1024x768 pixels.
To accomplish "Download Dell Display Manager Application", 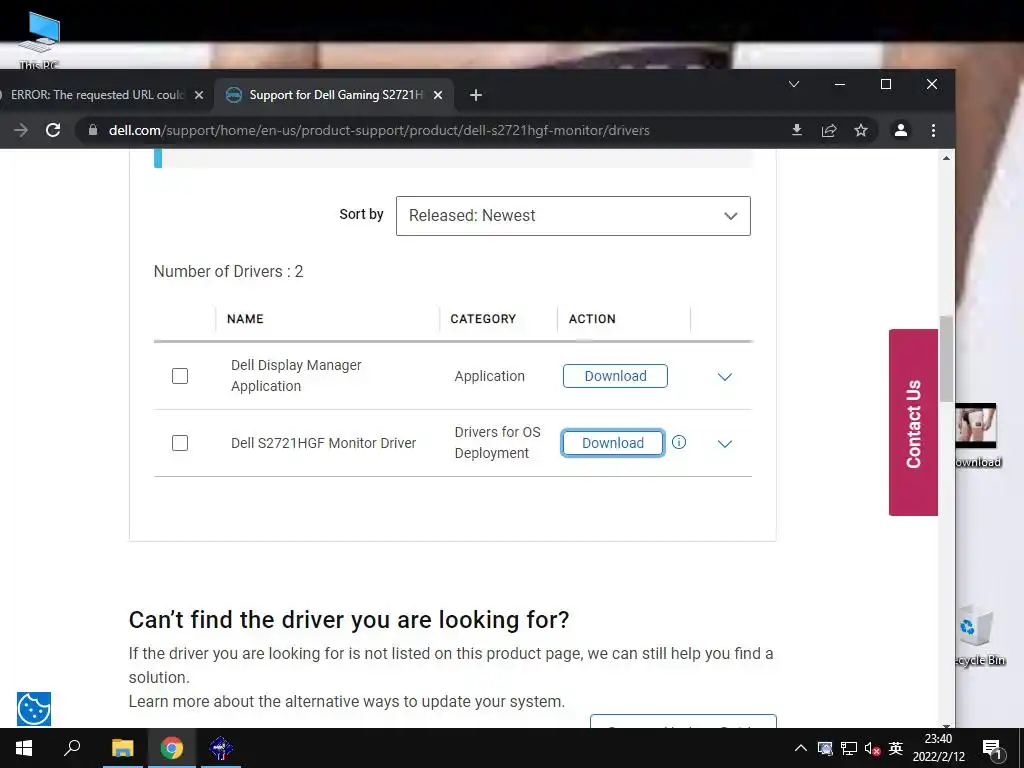I will pyautogui.click(x=615, y=376).
